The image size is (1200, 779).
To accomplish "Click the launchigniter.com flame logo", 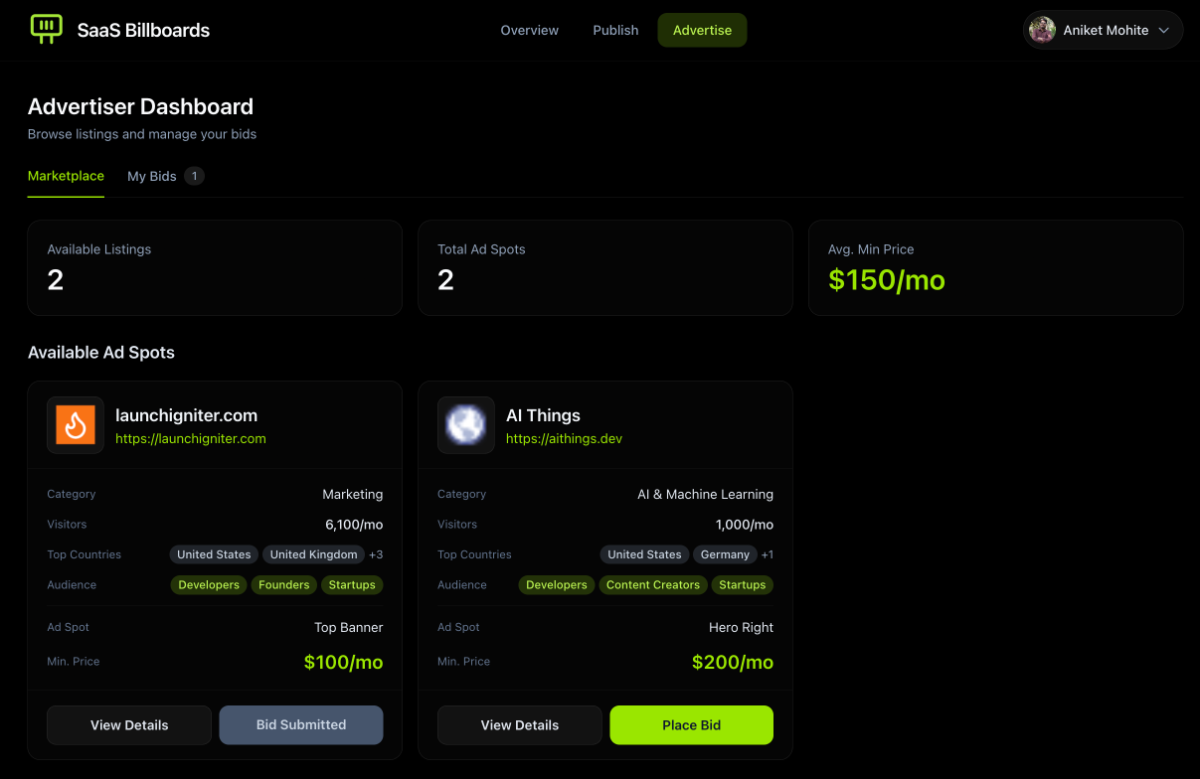I will tap(75, 425).
